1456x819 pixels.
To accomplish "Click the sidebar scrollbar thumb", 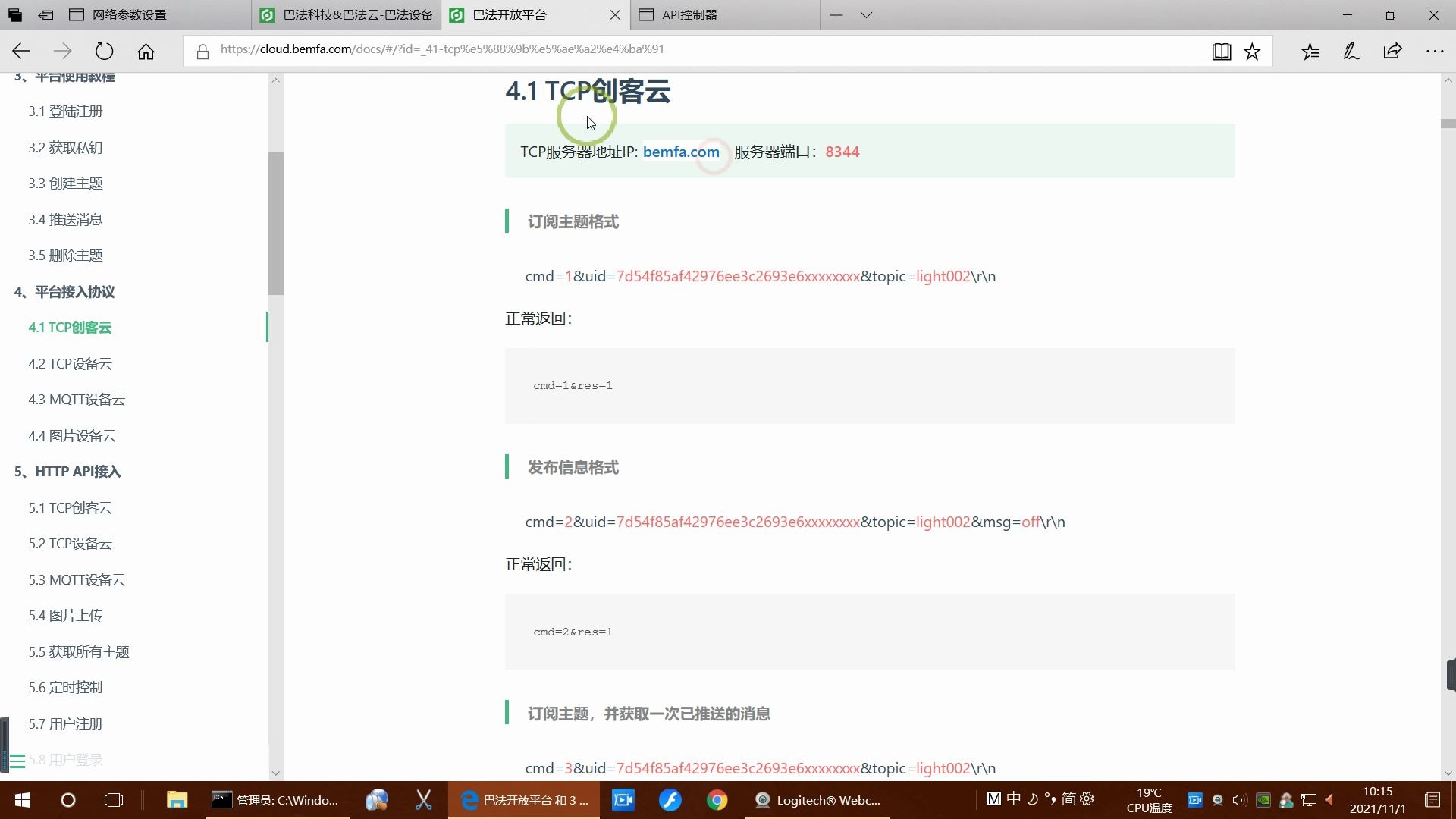I will 276,224.
